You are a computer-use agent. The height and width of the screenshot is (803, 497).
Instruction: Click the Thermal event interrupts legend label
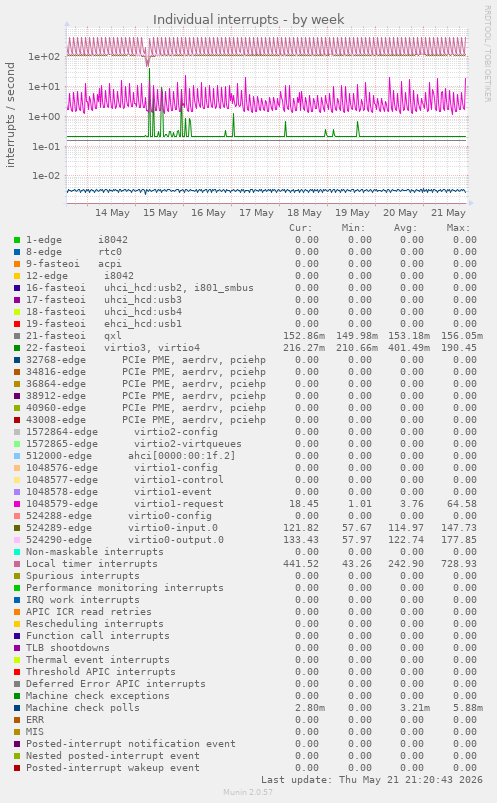click(x=98, y=660)
